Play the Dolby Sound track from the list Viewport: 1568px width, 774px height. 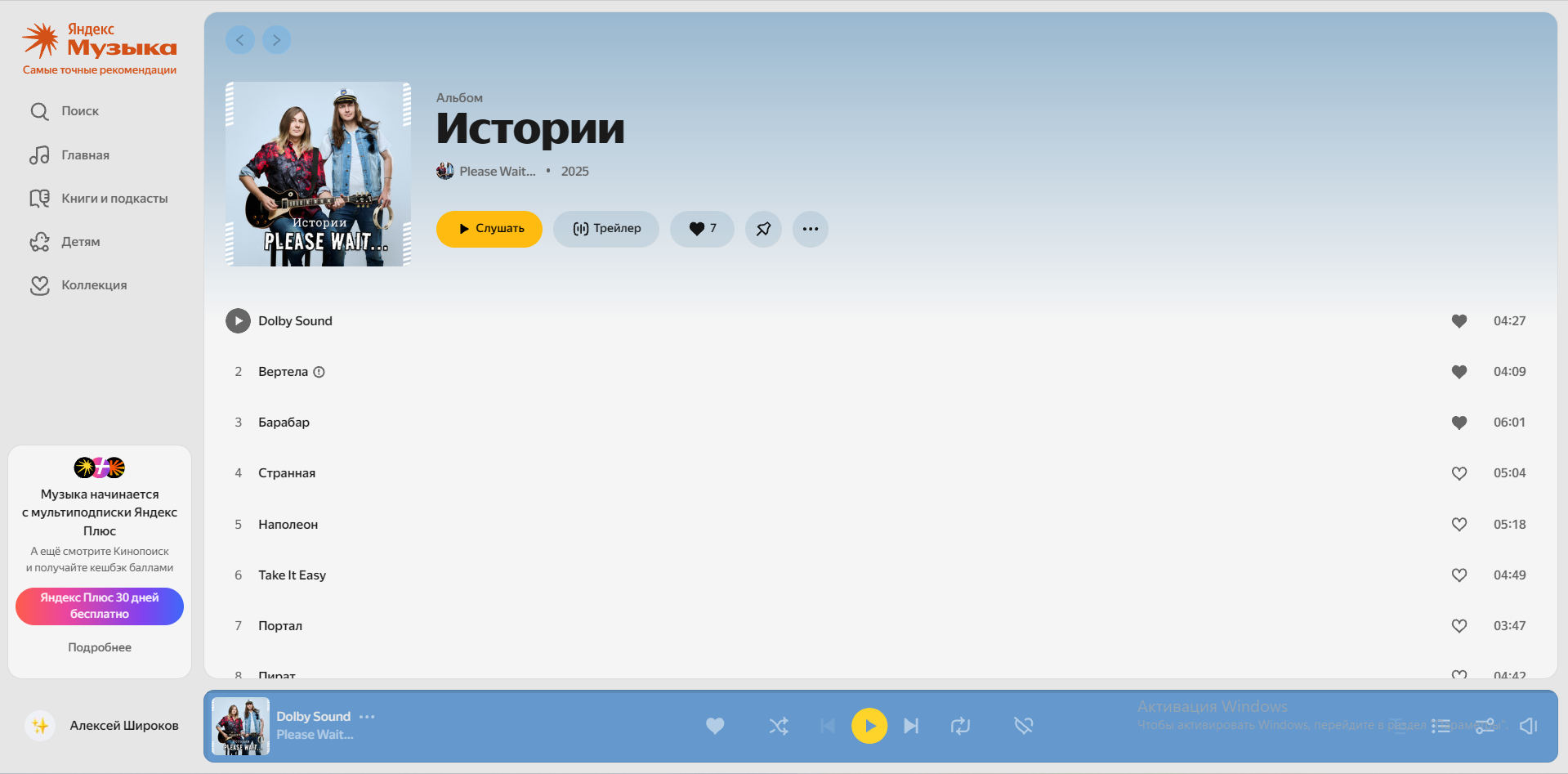(x=238, y=321)
